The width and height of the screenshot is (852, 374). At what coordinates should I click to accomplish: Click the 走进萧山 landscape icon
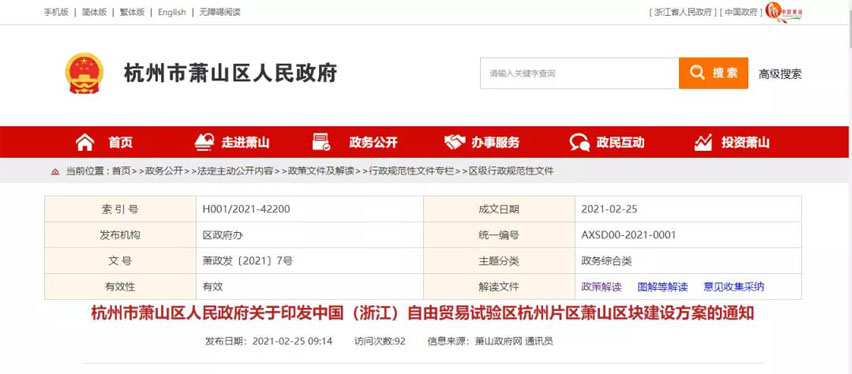point(204,142)
